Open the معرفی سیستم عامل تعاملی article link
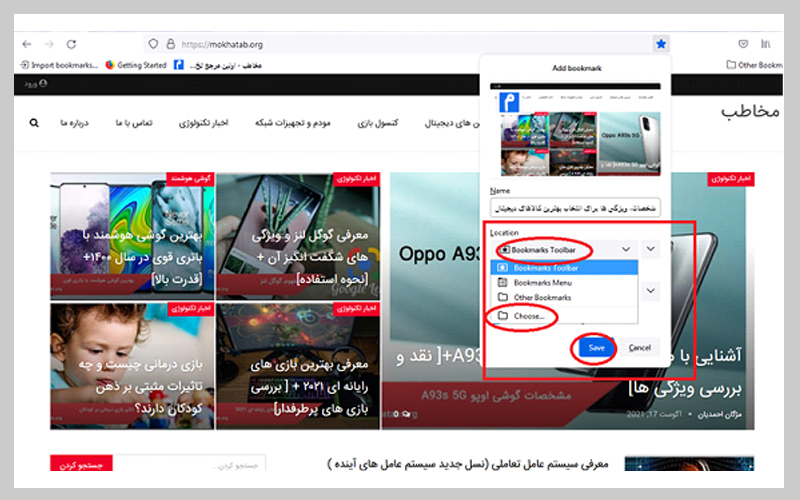This screenshot has width=800, height=500. click(468, 464)
